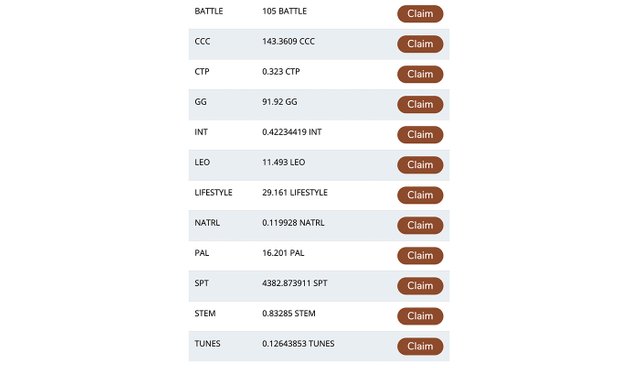Click the 0.119928 NATRL amount
Image resolution: width=640 pixels, height=368 pixels.
point(293,223)
